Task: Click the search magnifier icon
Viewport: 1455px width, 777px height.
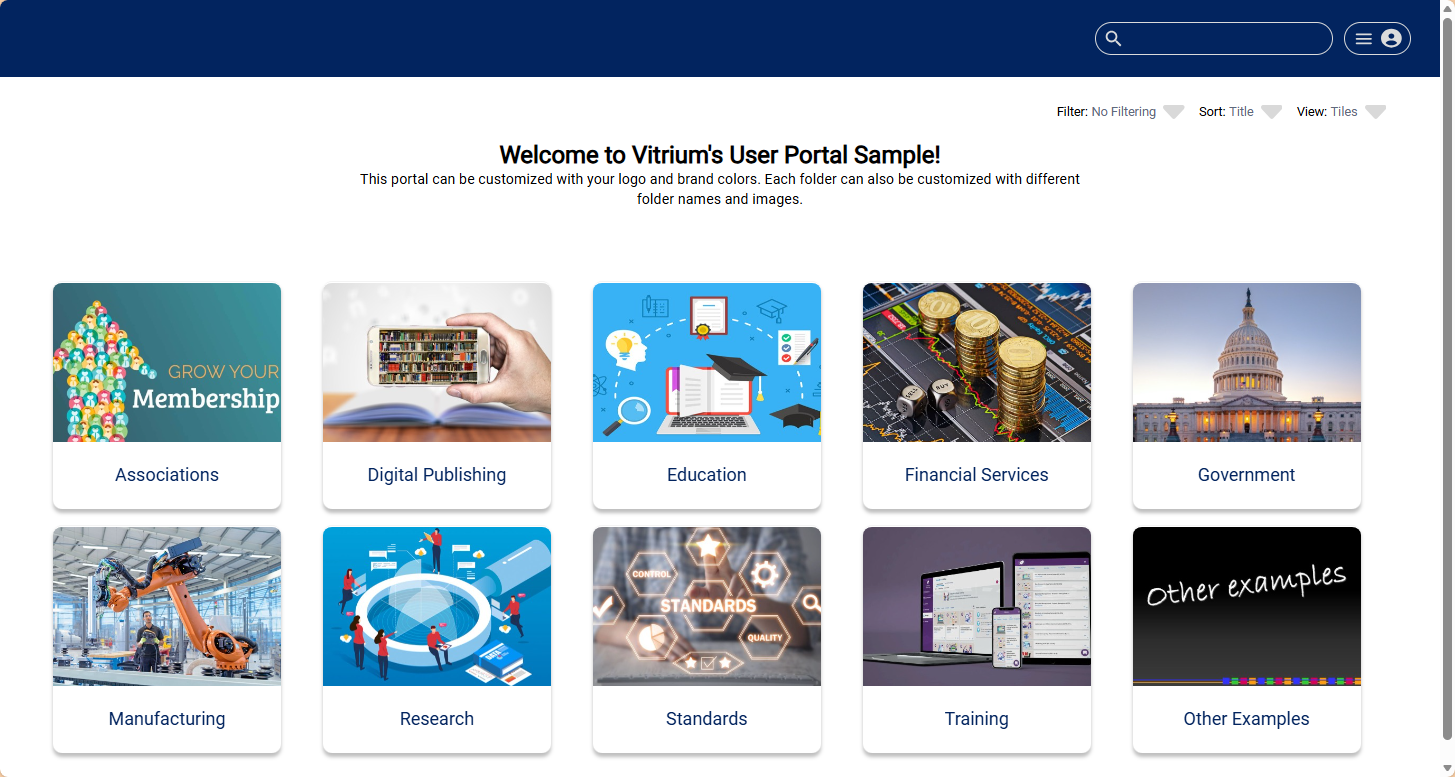Action: click(1113, 38)
